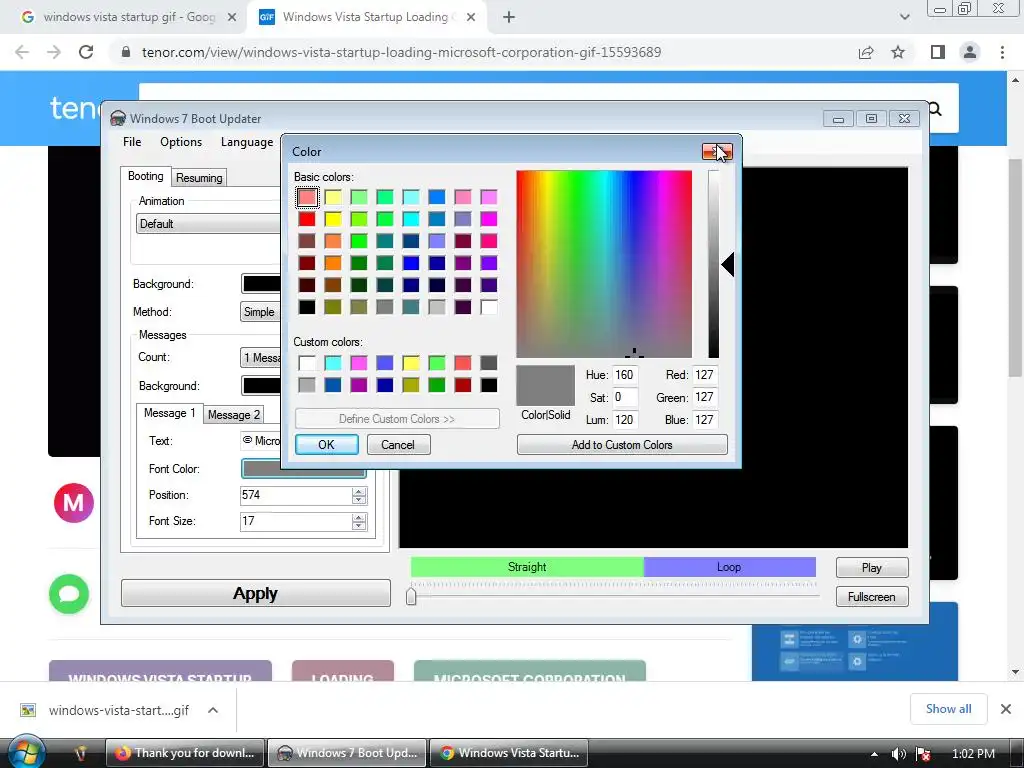
Task: Open a new Chrome tab
Action: [x=509, y=18]
